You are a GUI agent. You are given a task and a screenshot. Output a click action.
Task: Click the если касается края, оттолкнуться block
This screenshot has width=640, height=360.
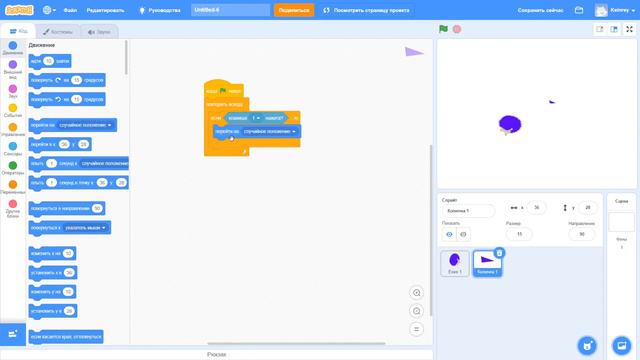coord(66,337)
